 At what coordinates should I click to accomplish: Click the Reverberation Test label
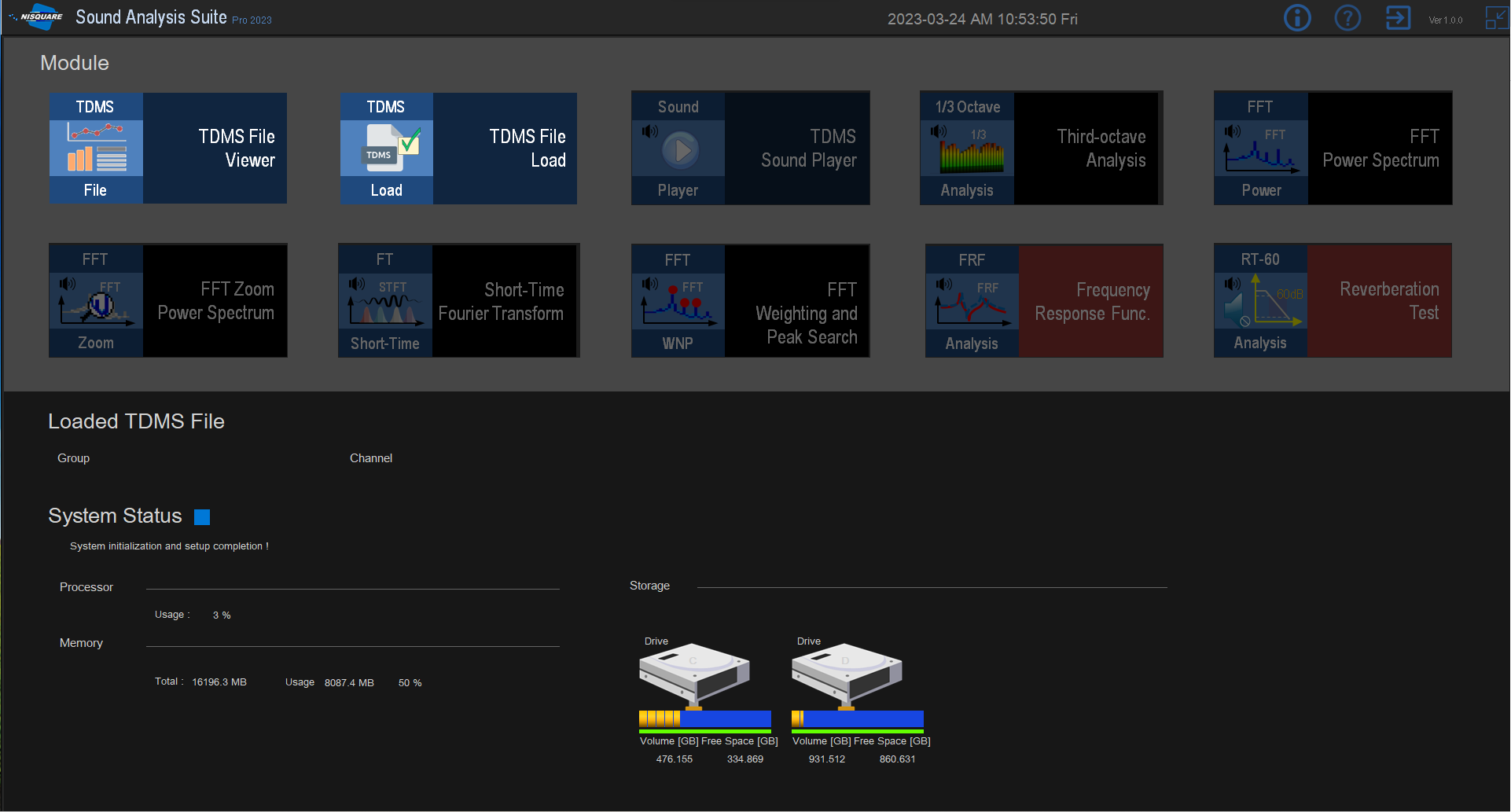click(x=1389, y=301)
